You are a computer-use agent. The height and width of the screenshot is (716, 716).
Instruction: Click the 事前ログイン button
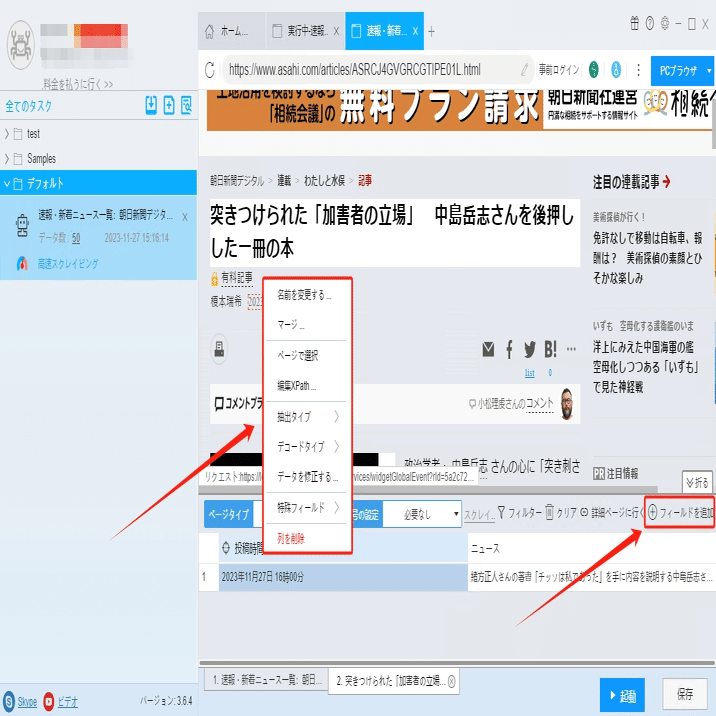[559, 69]
